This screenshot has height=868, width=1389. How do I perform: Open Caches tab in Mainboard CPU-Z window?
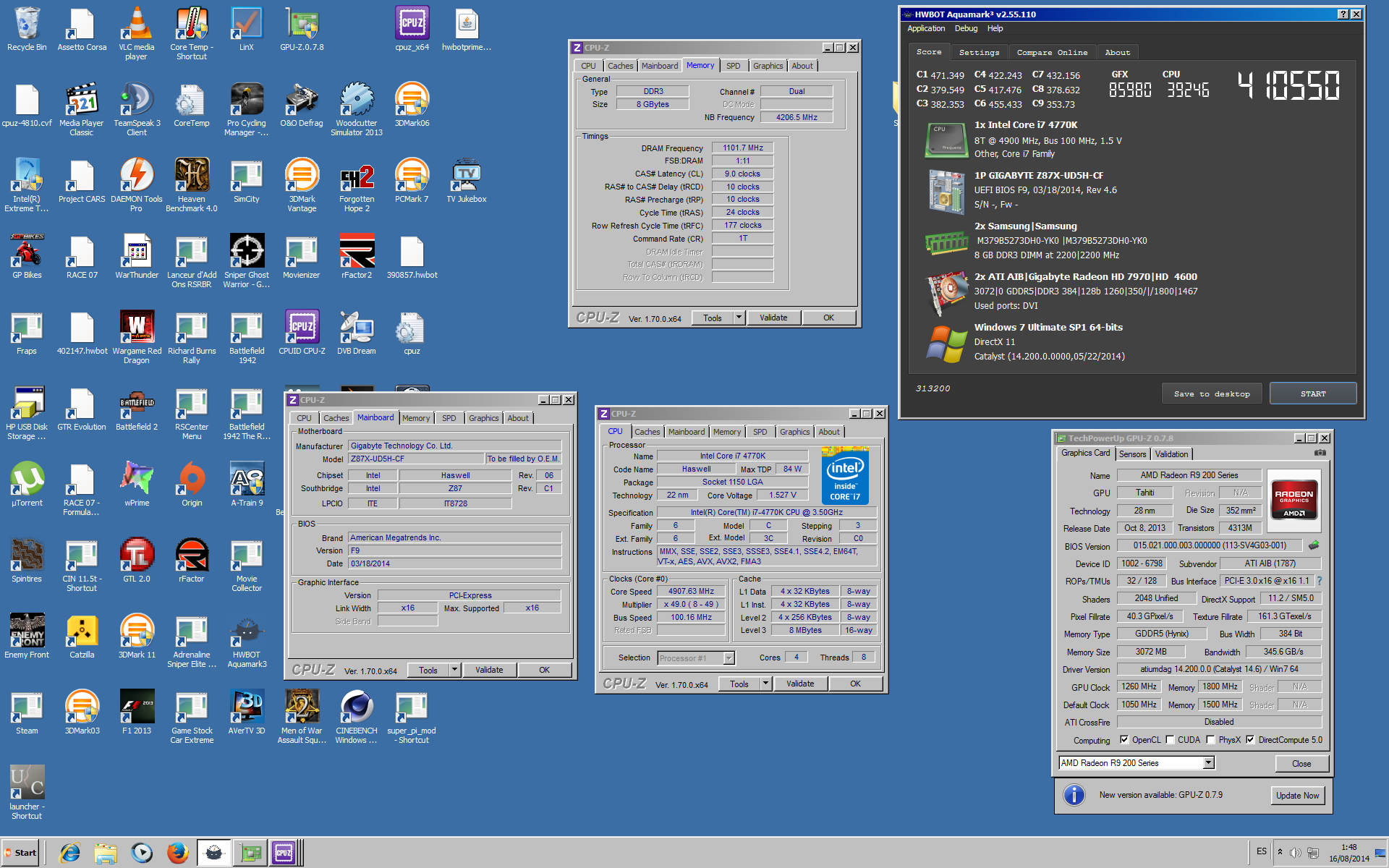[x=336, y=418]
